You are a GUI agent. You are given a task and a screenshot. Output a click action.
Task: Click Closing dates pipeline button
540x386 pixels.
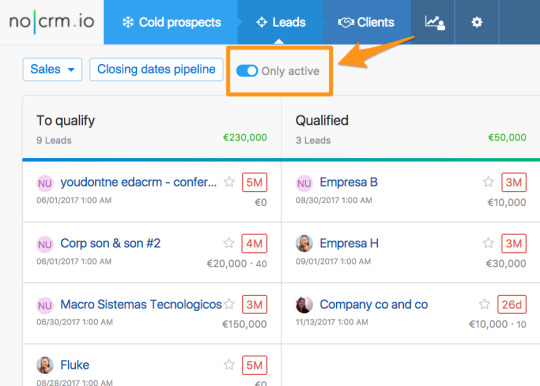(156, 69)
